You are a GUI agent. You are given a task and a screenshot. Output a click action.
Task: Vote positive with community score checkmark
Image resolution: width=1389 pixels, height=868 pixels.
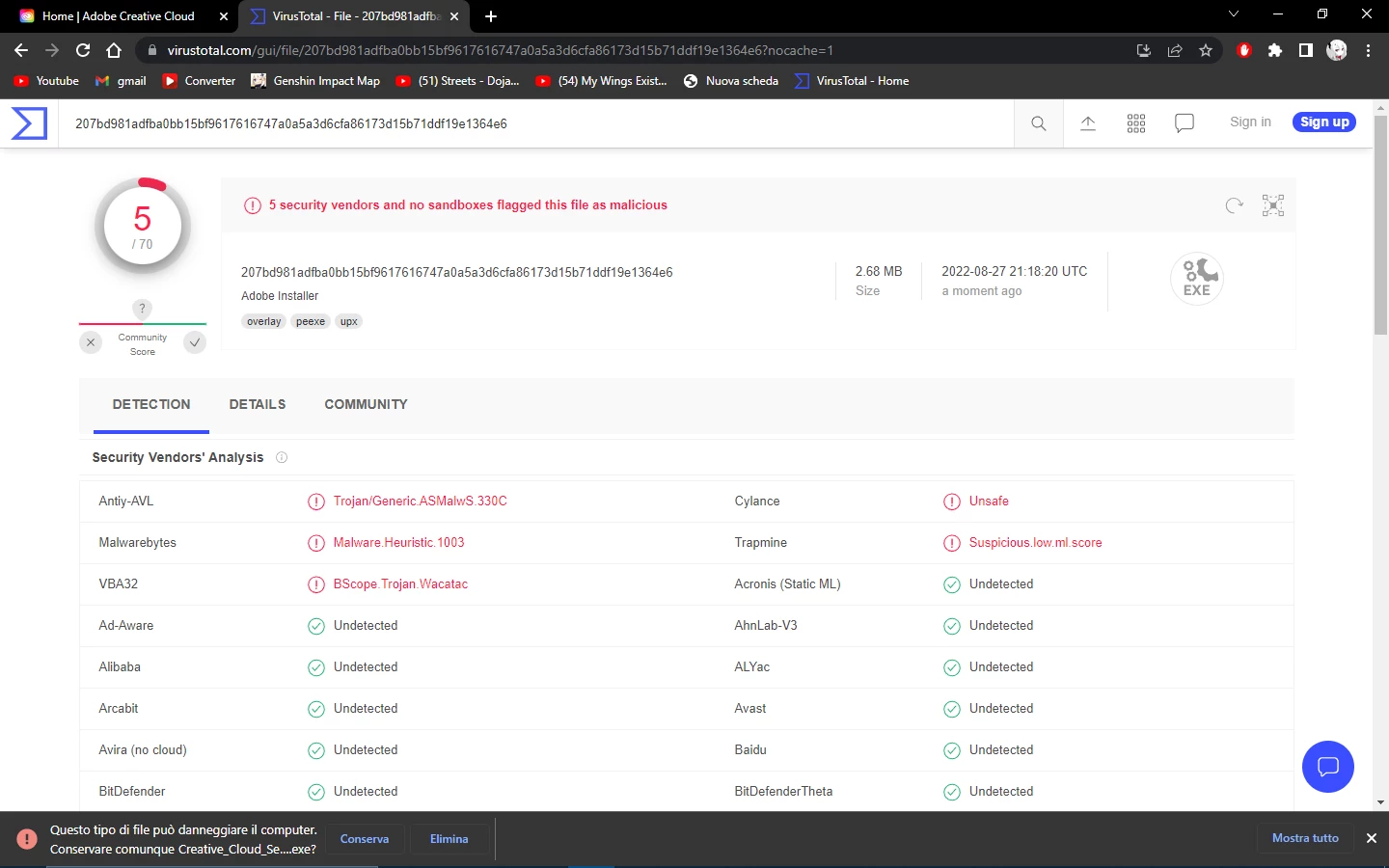[195, 342]
